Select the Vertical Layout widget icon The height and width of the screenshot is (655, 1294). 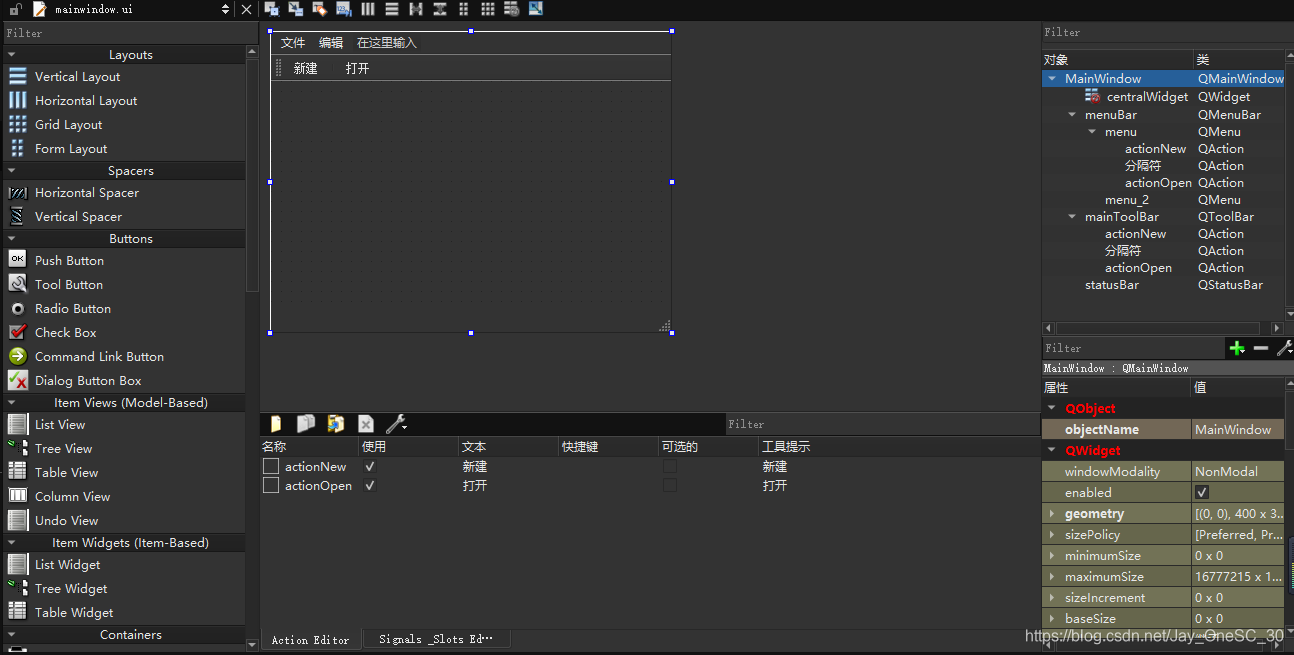point(18,76)
